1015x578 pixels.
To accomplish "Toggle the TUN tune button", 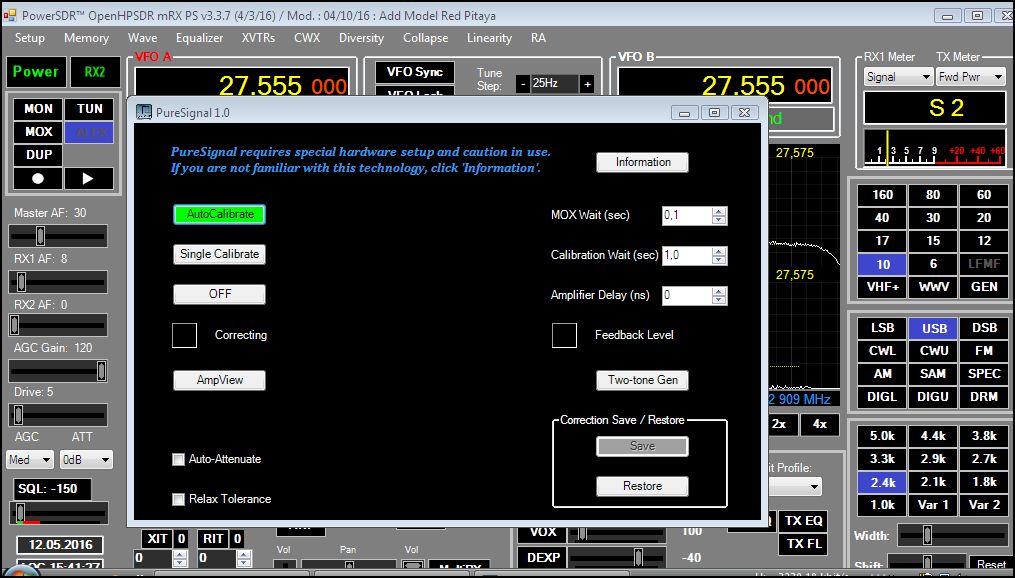I will [x=89, y=109].
